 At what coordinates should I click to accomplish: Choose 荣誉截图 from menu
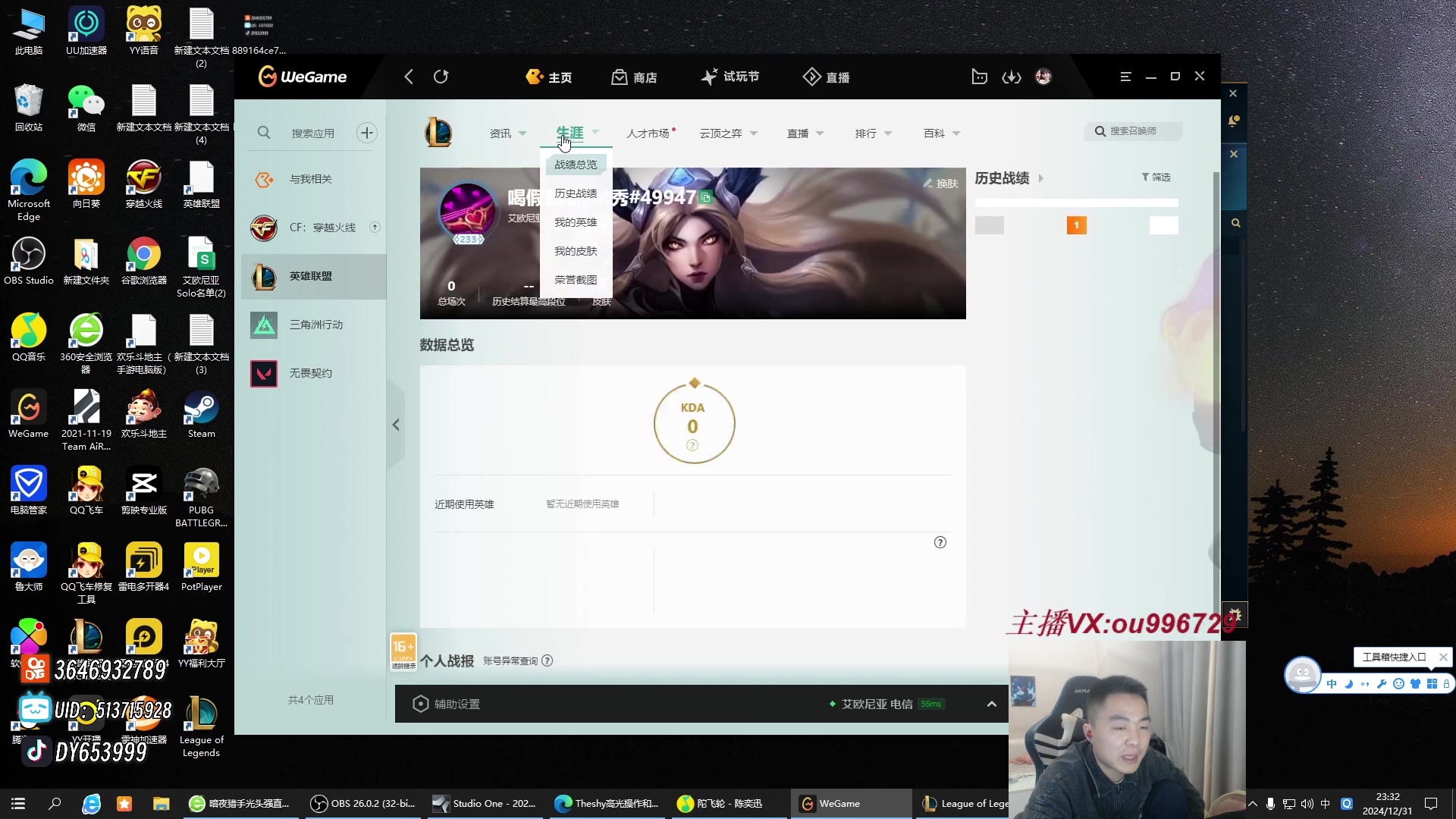576,280
